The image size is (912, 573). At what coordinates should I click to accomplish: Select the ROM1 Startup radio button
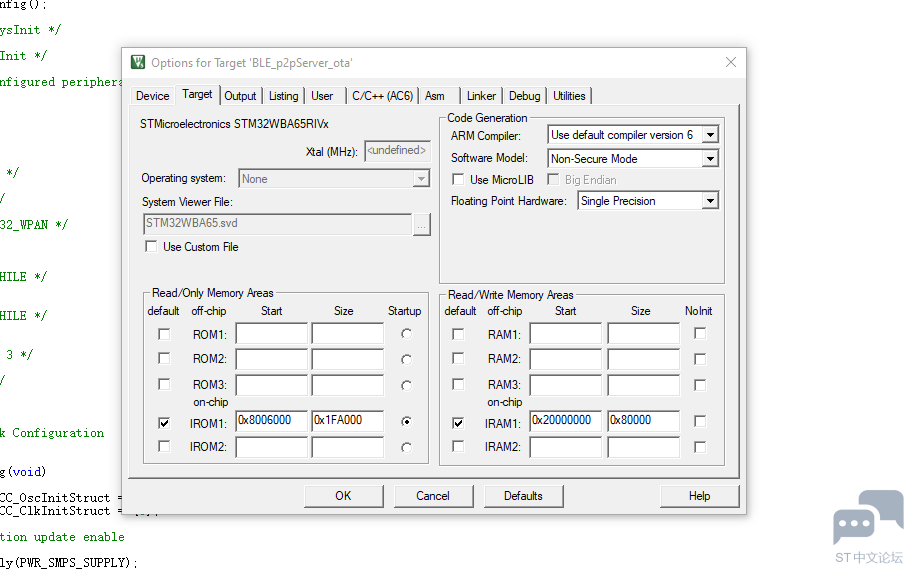coord(406,334)
